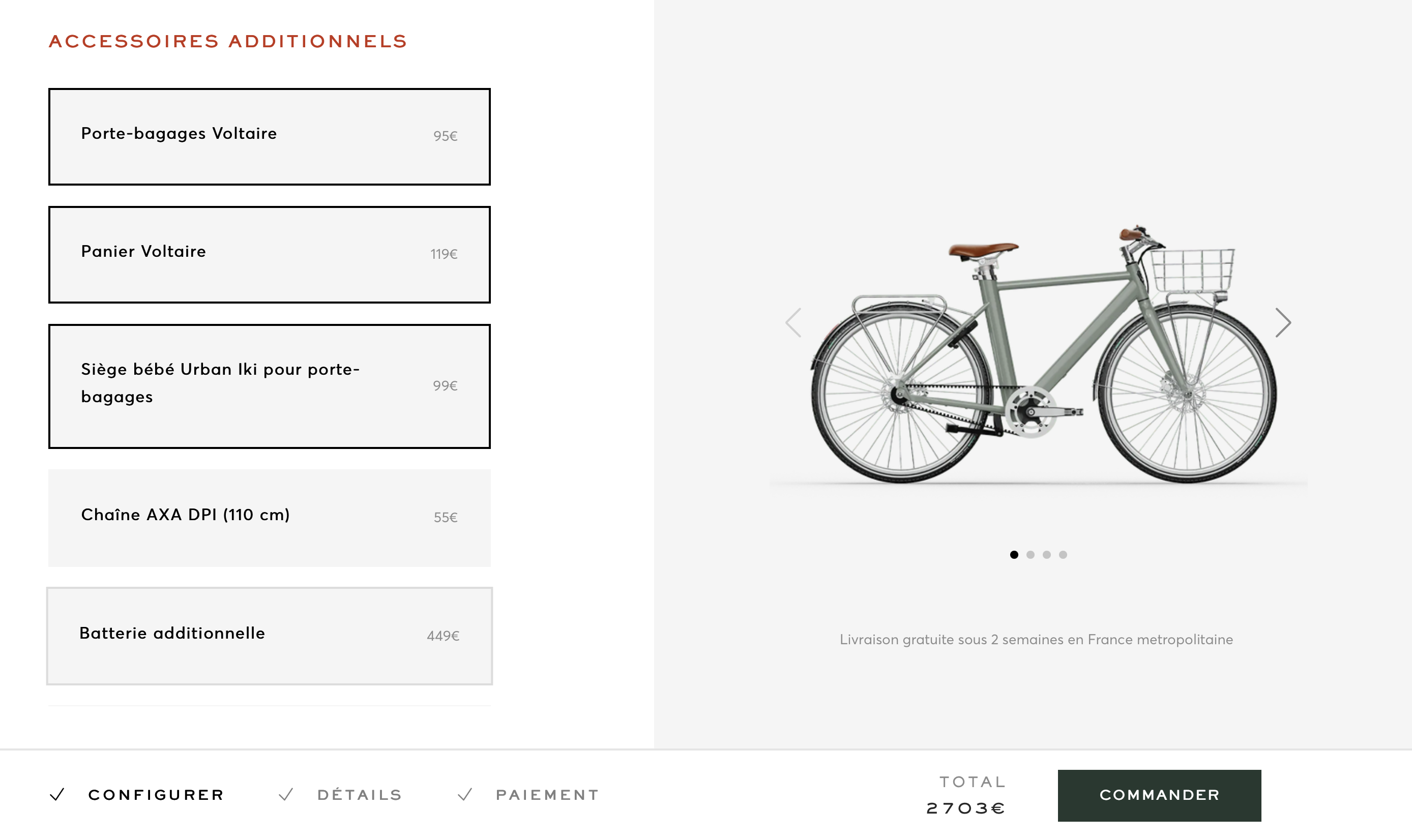Enable the Batterie additionnelle option
Image resolution: width=1412 pixels, height=840 pixels.
[269, 636]
